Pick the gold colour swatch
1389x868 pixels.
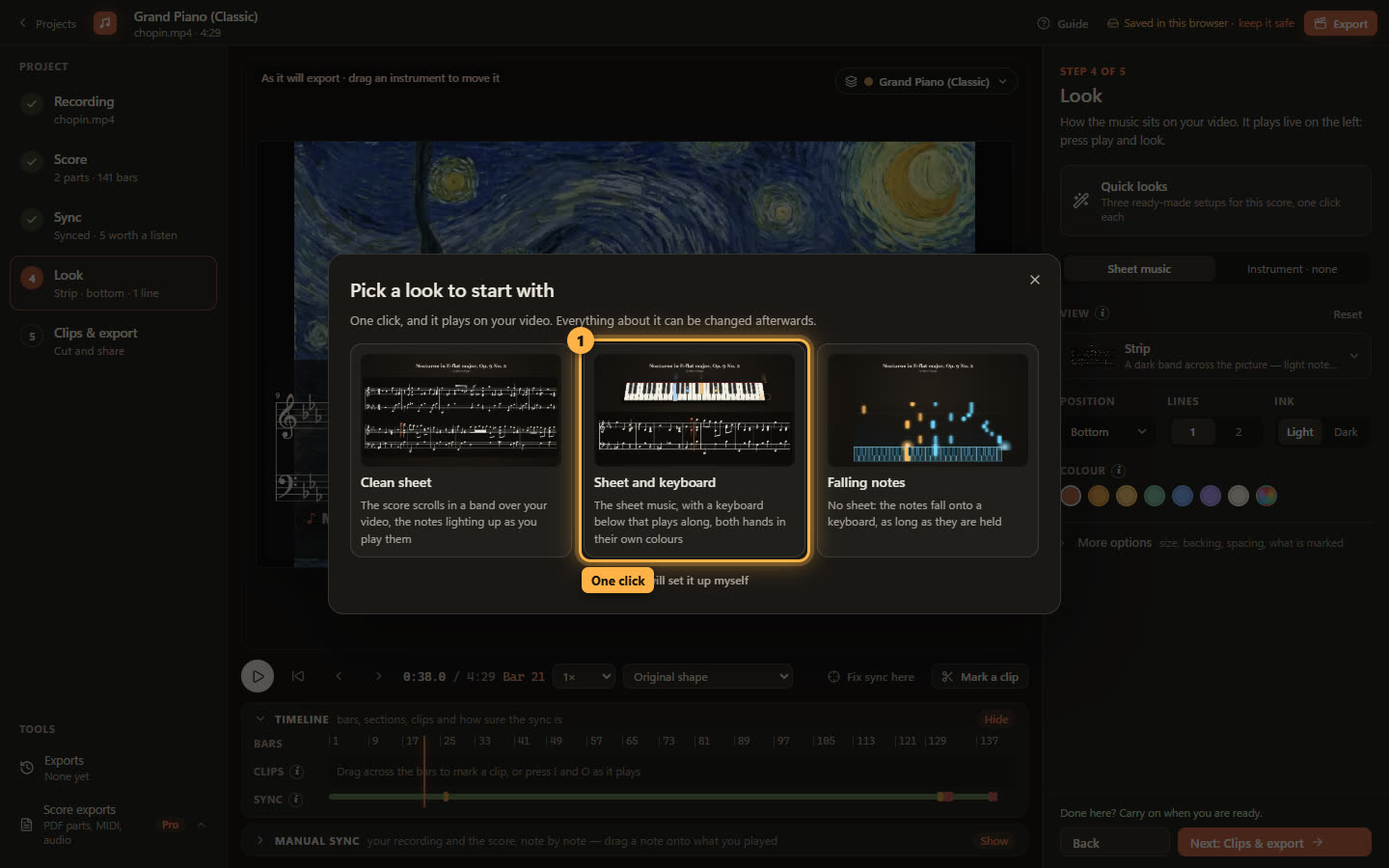(1127, 496)
